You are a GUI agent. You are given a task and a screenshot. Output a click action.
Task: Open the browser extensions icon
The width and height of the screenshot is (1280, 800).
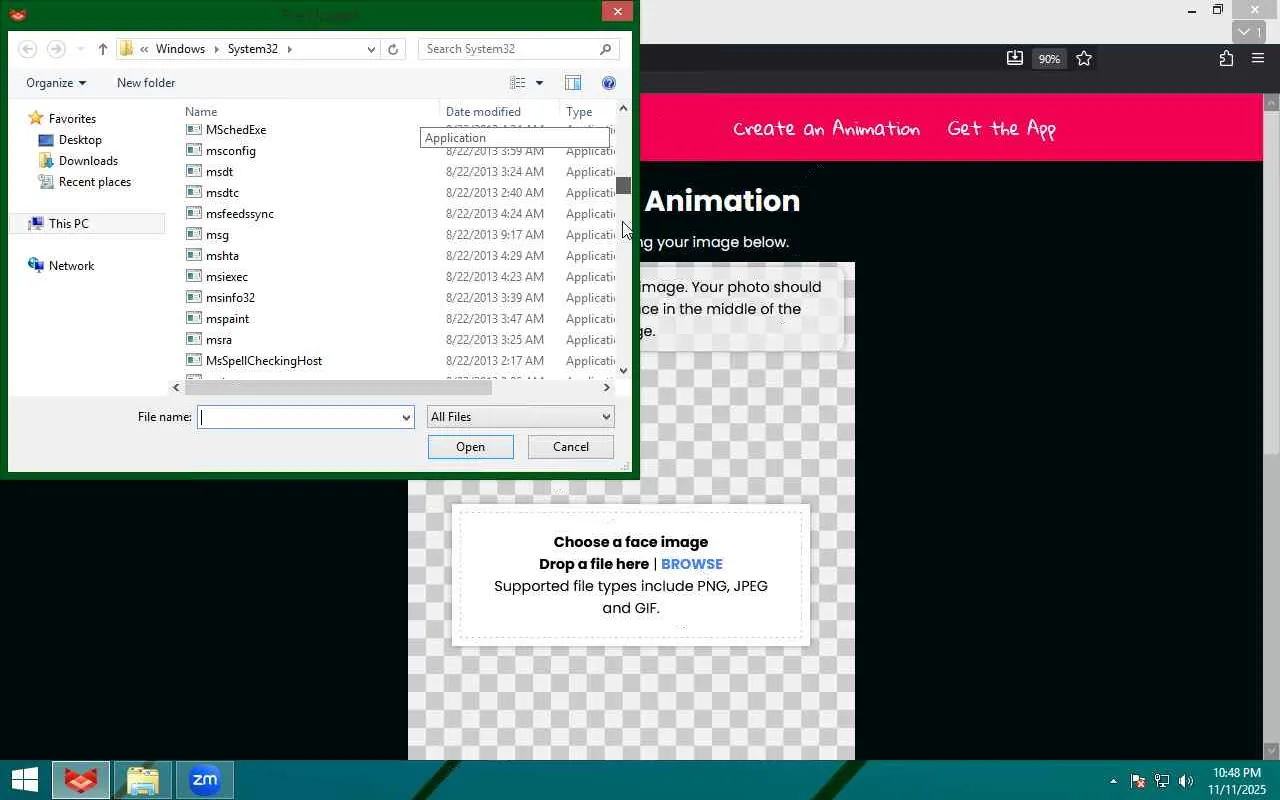(1226, 58)
